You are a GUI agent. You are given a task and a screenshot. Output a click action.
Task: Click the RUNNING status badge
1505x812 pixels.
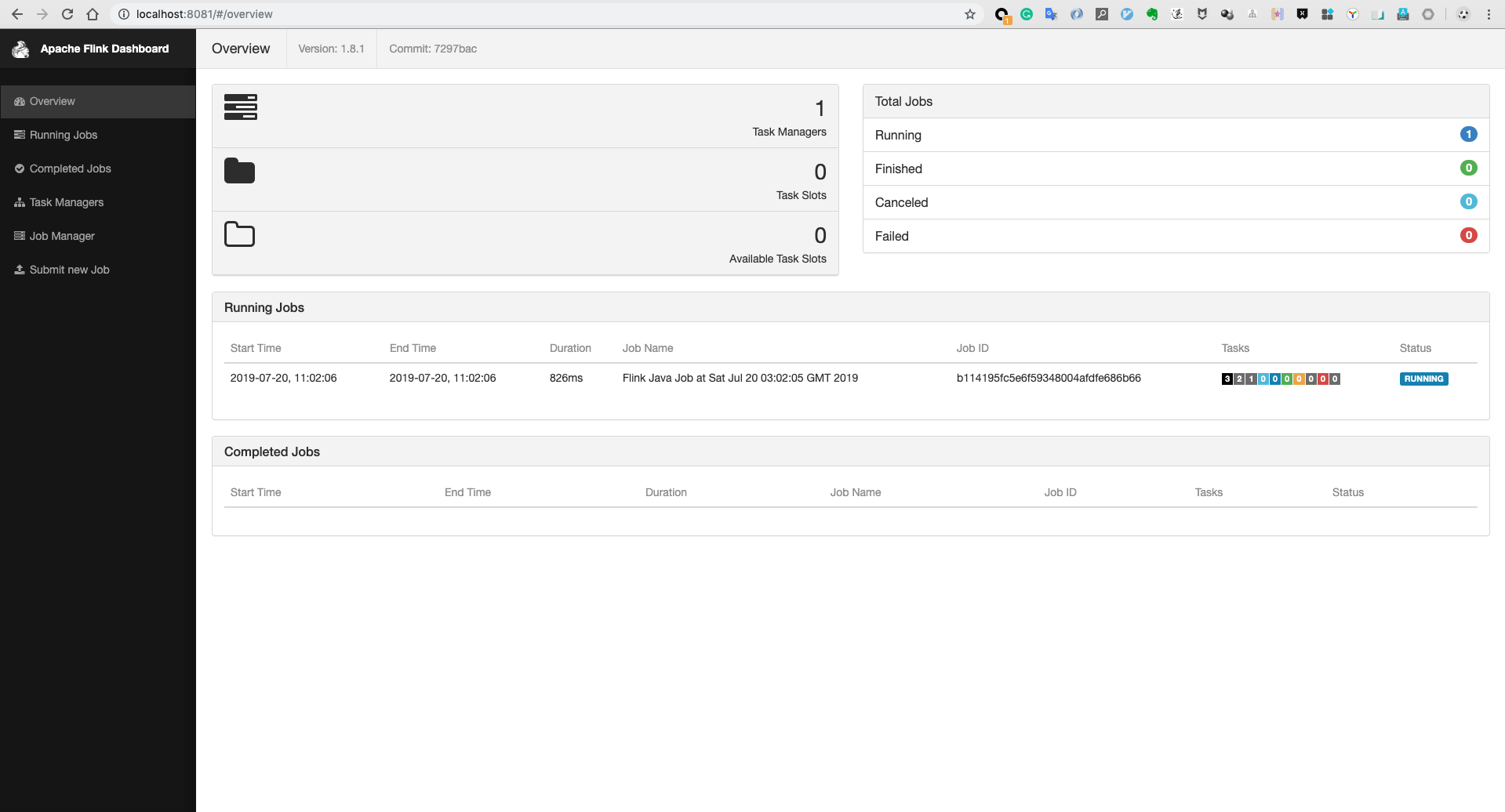tap(1423, 379)
